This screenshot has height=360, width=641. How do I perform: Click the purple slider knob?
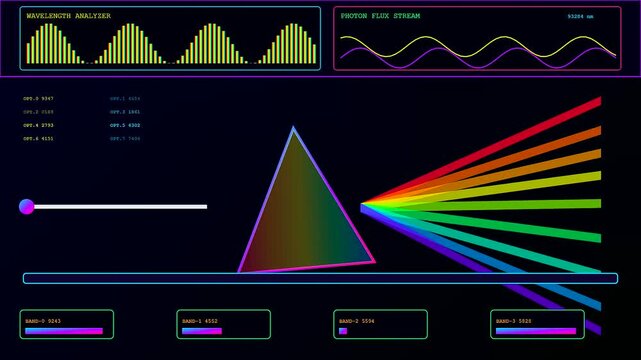point(27,206)
